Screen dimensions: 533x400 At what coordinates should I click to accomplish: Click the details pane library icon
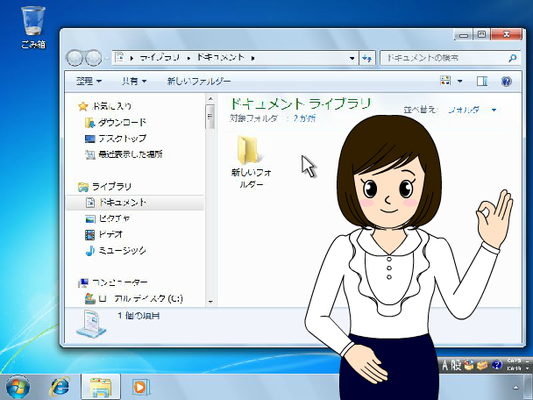(x=91, y=324)
